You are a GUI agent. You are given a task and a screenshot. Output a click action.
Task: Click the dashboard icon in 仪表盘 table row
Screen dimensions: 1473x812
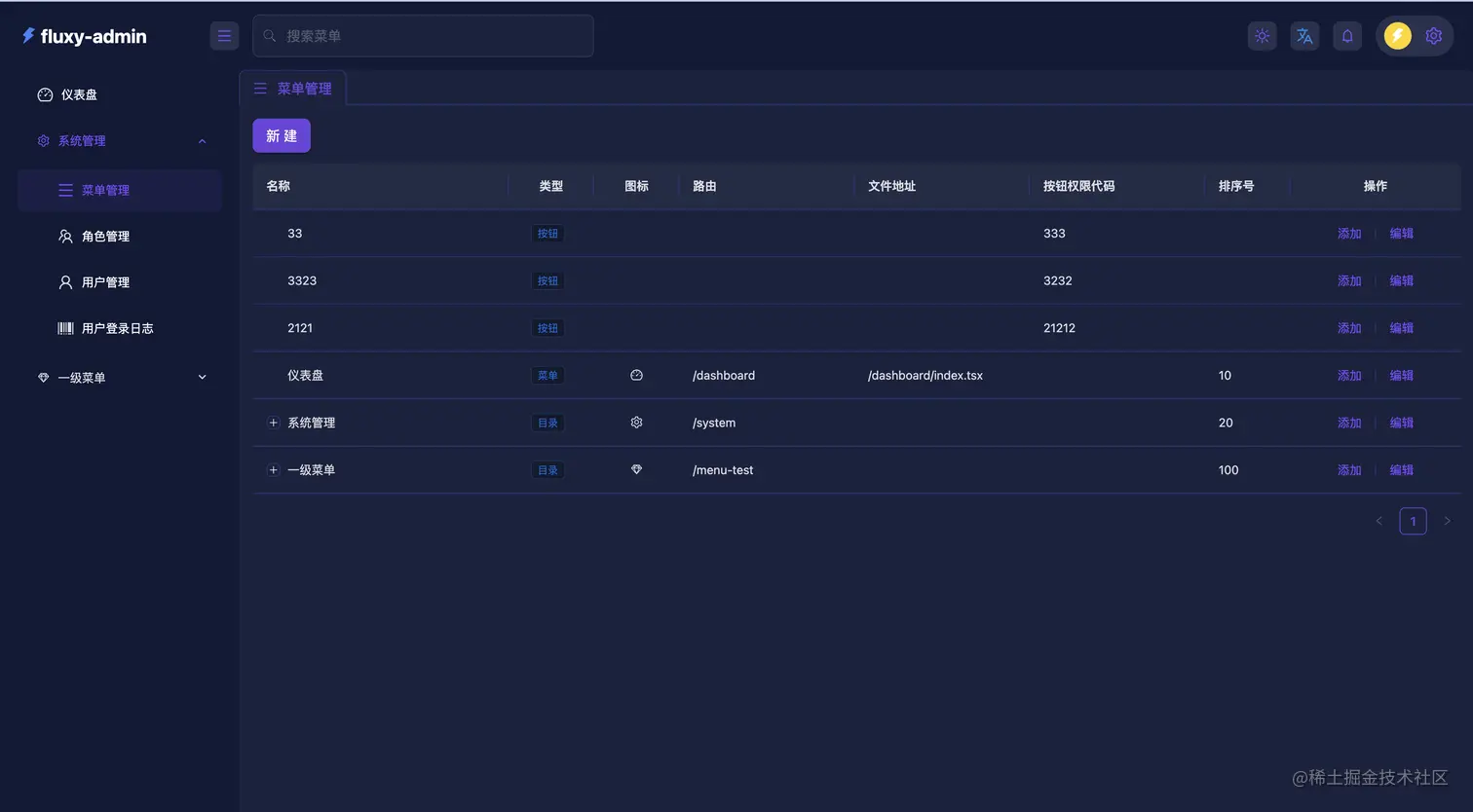tap(636, 375)
